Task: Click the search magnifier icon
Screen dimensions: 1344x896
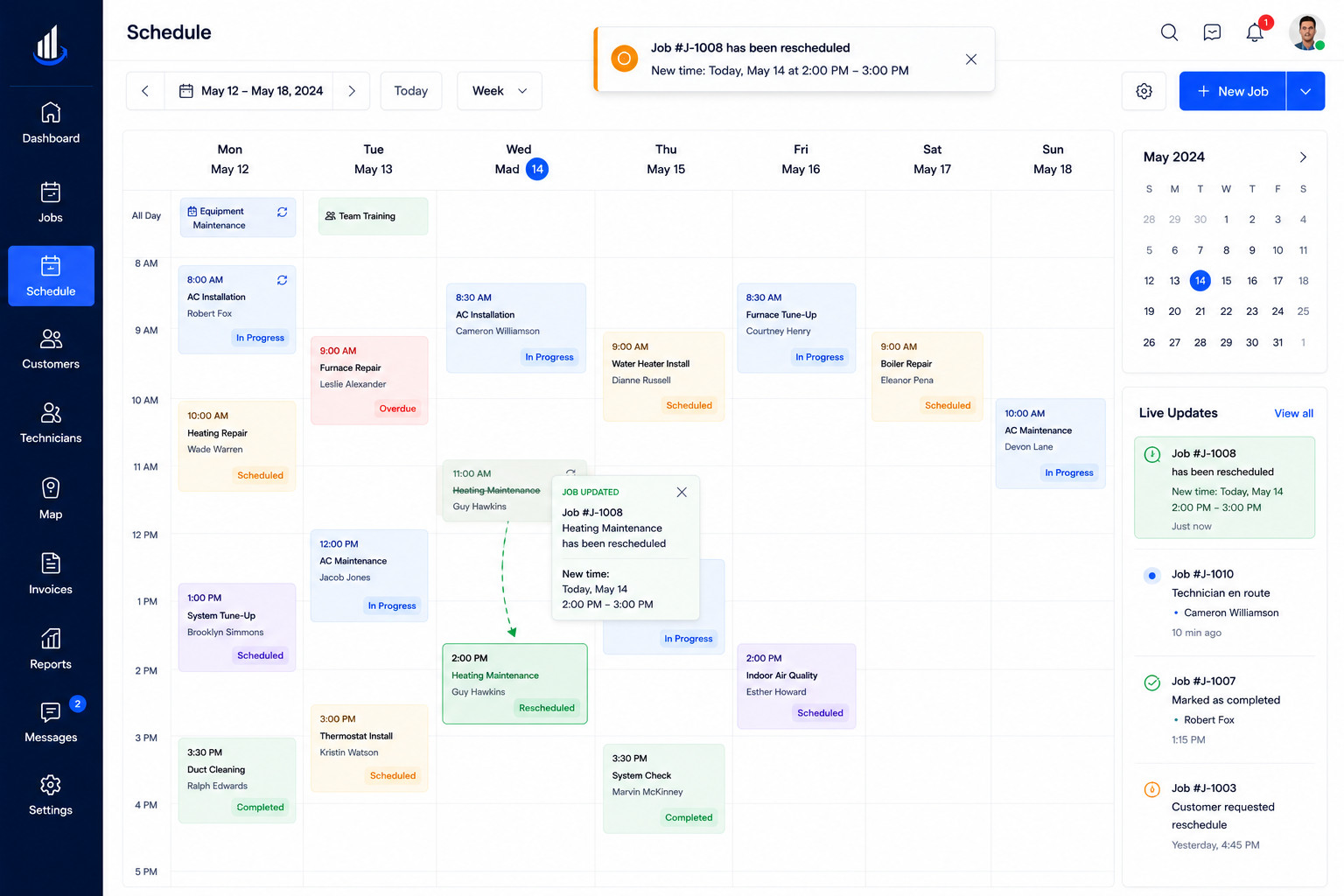Action: tap(1169, 32)
